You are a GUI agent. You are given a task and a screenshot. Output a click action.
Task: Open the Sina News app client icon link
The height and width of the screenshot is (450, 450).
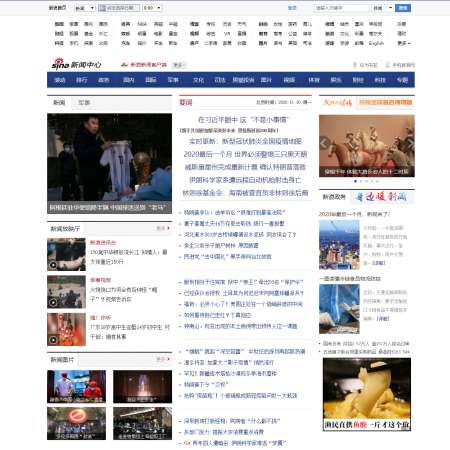pos(124,65)
